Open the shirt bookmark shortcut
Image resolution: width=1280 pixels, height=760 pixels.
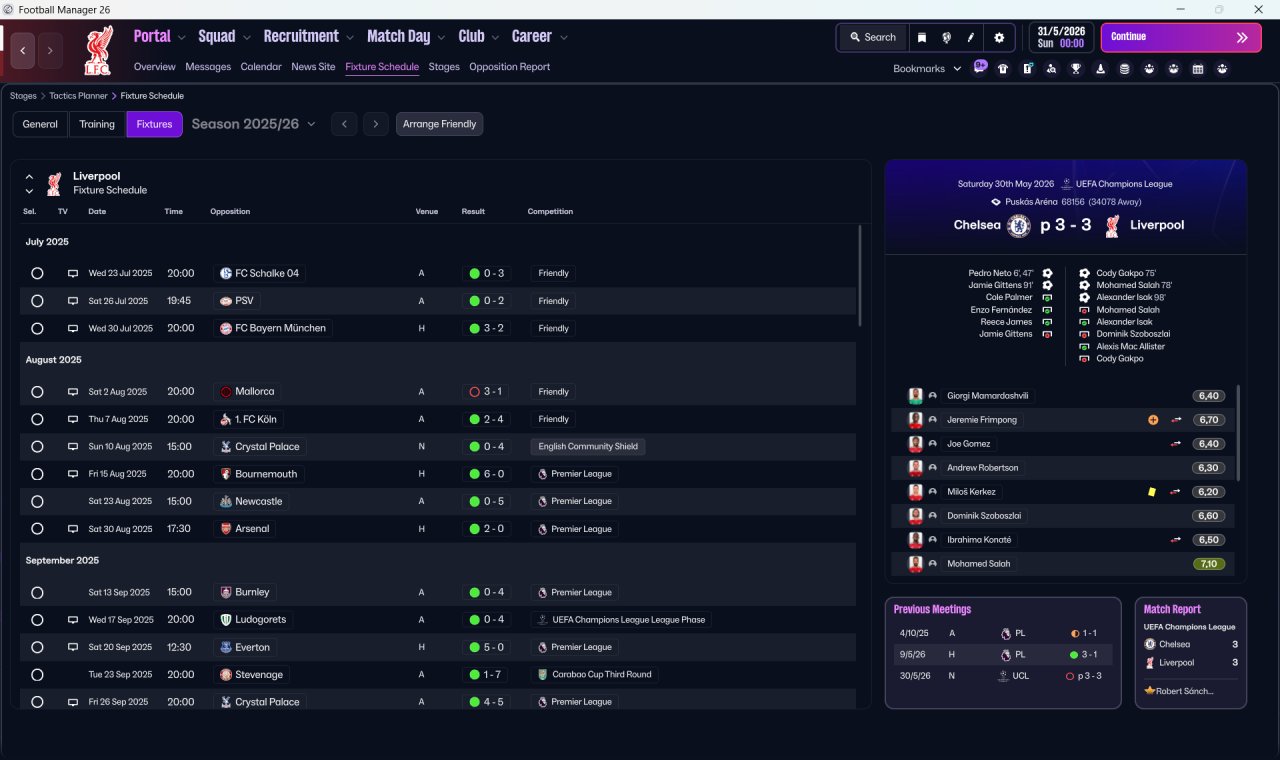[1003, 69]
